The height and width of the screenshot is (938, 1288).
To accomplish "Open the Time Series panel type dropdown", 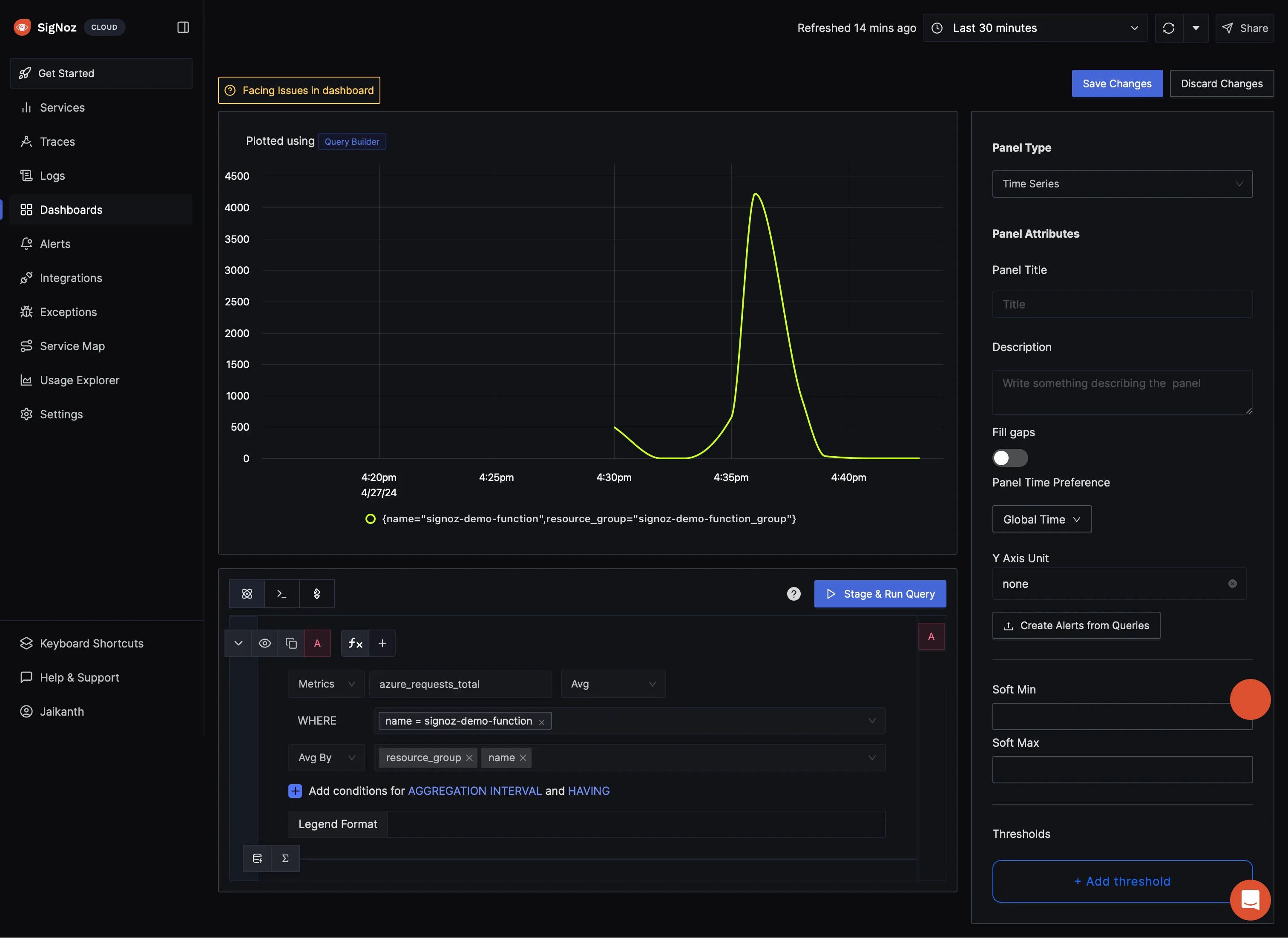I will [1122, 184].
